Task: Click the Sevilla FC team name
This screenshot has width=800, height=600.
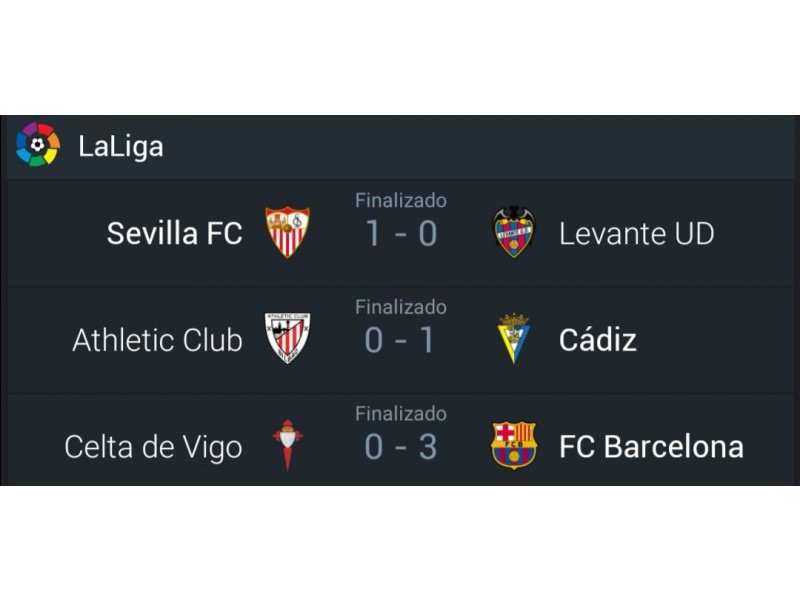Action: coord(174,234)
